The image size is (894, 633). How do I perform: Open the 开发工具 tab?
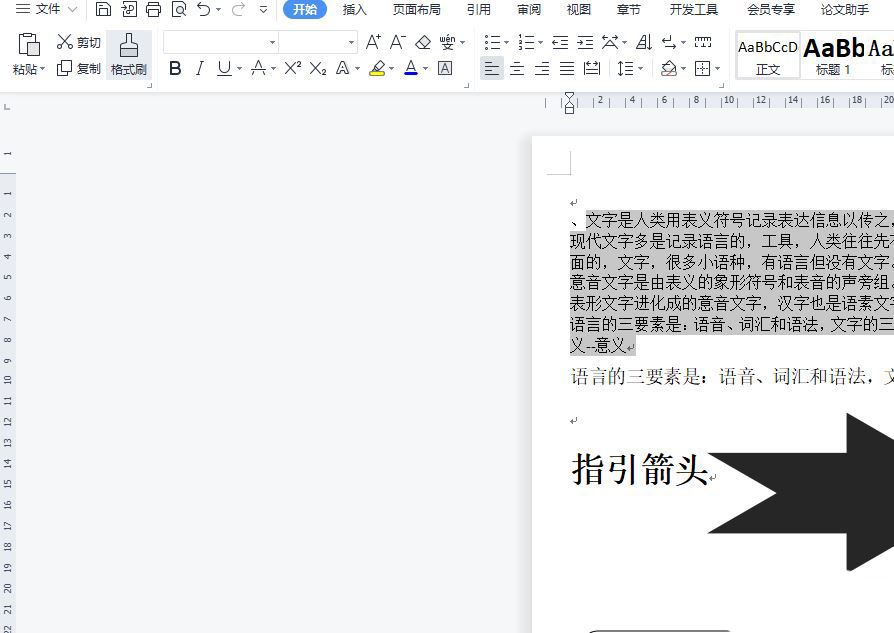click(x=693, y=10)
